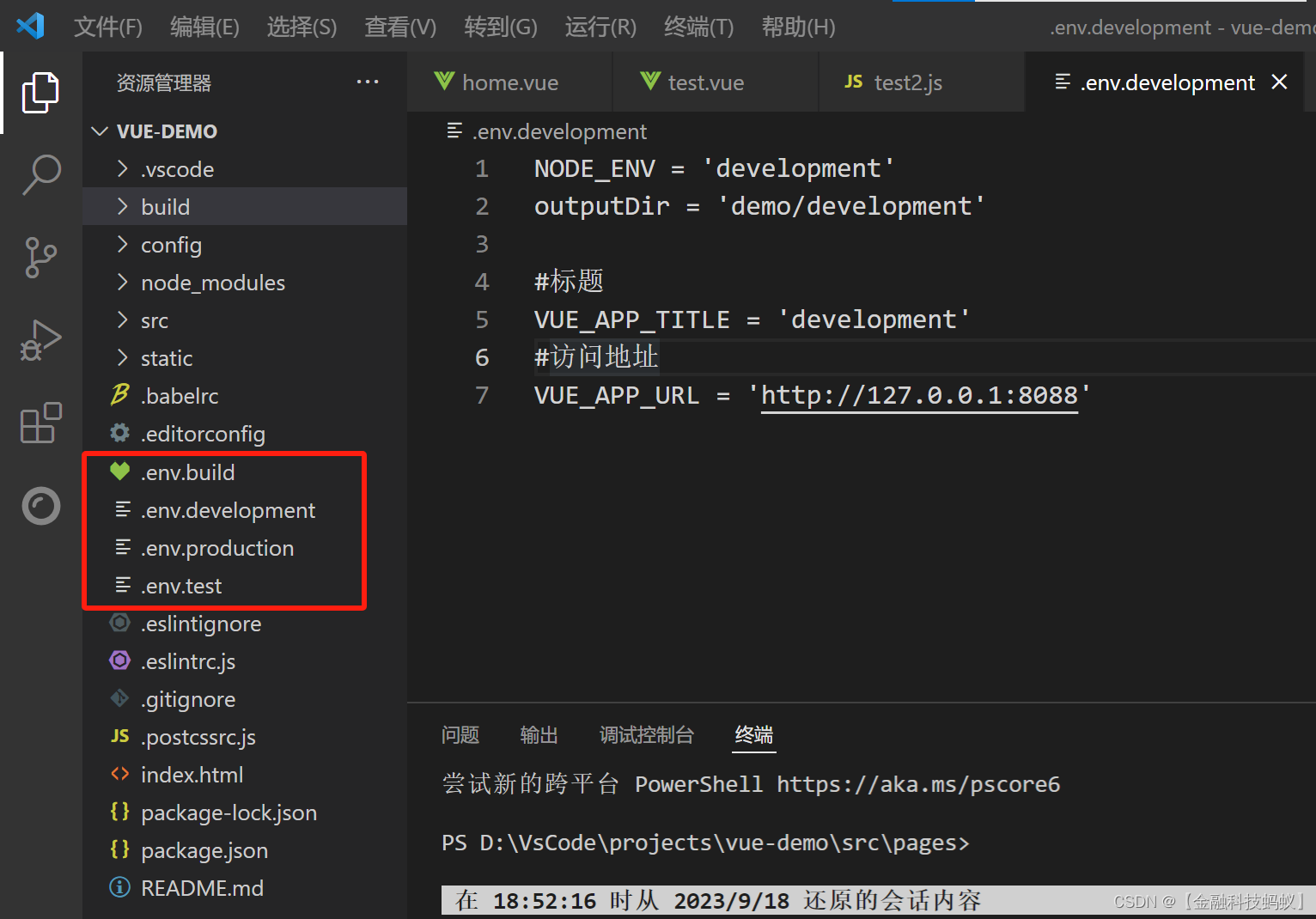Open the Explorer panel more actions menu
The height and width of the screenshot is (919, 1316).
click(368, 82)
